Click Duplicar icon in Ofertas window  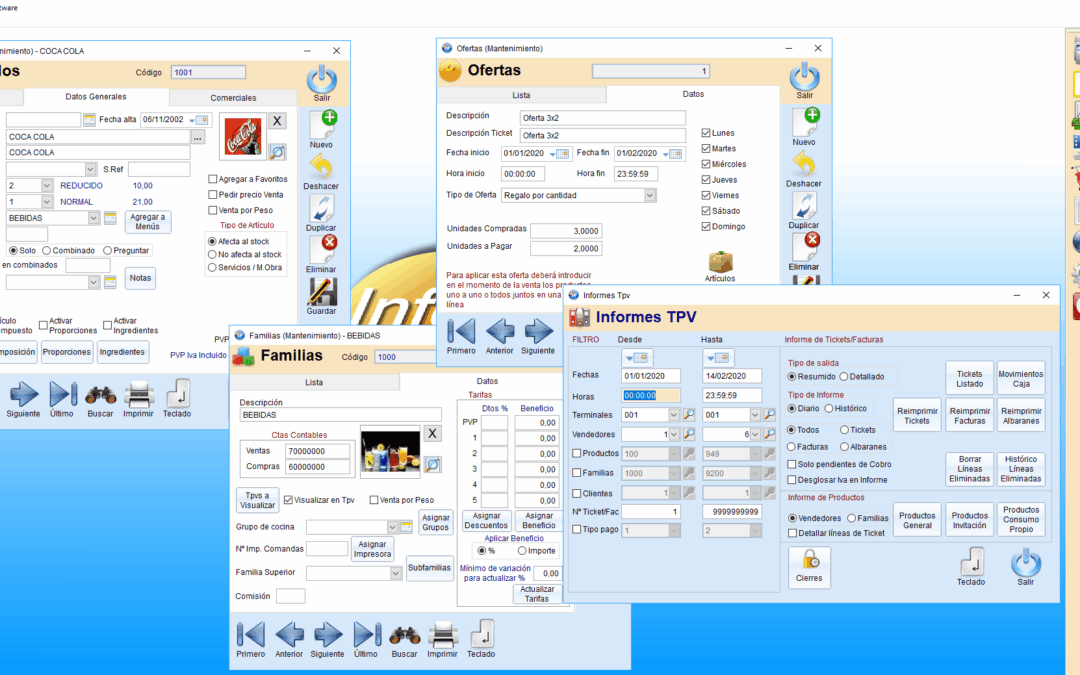[804, 207]
